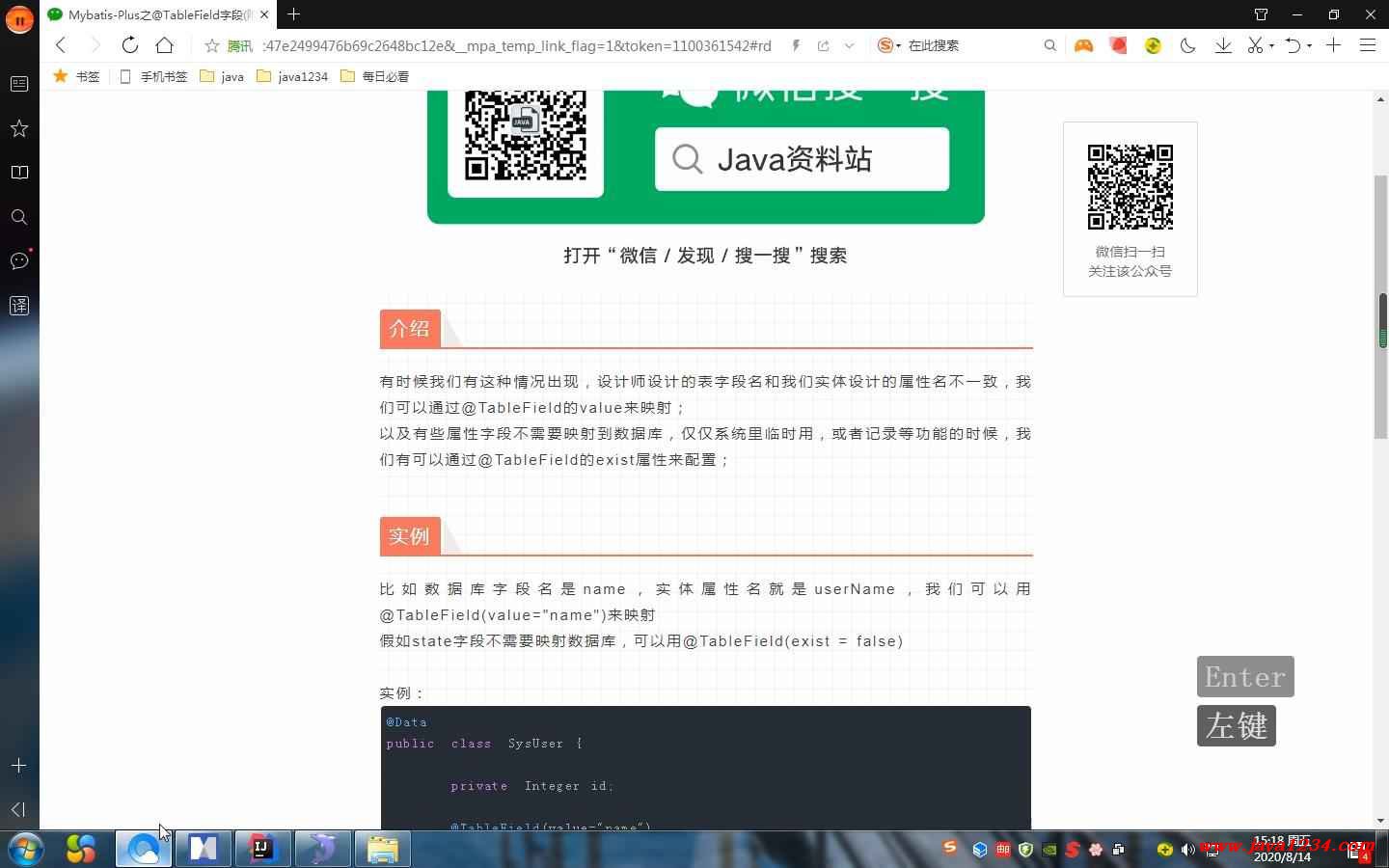
Task: Close the Mybatis-Plus tab
Action: (264, 14)
